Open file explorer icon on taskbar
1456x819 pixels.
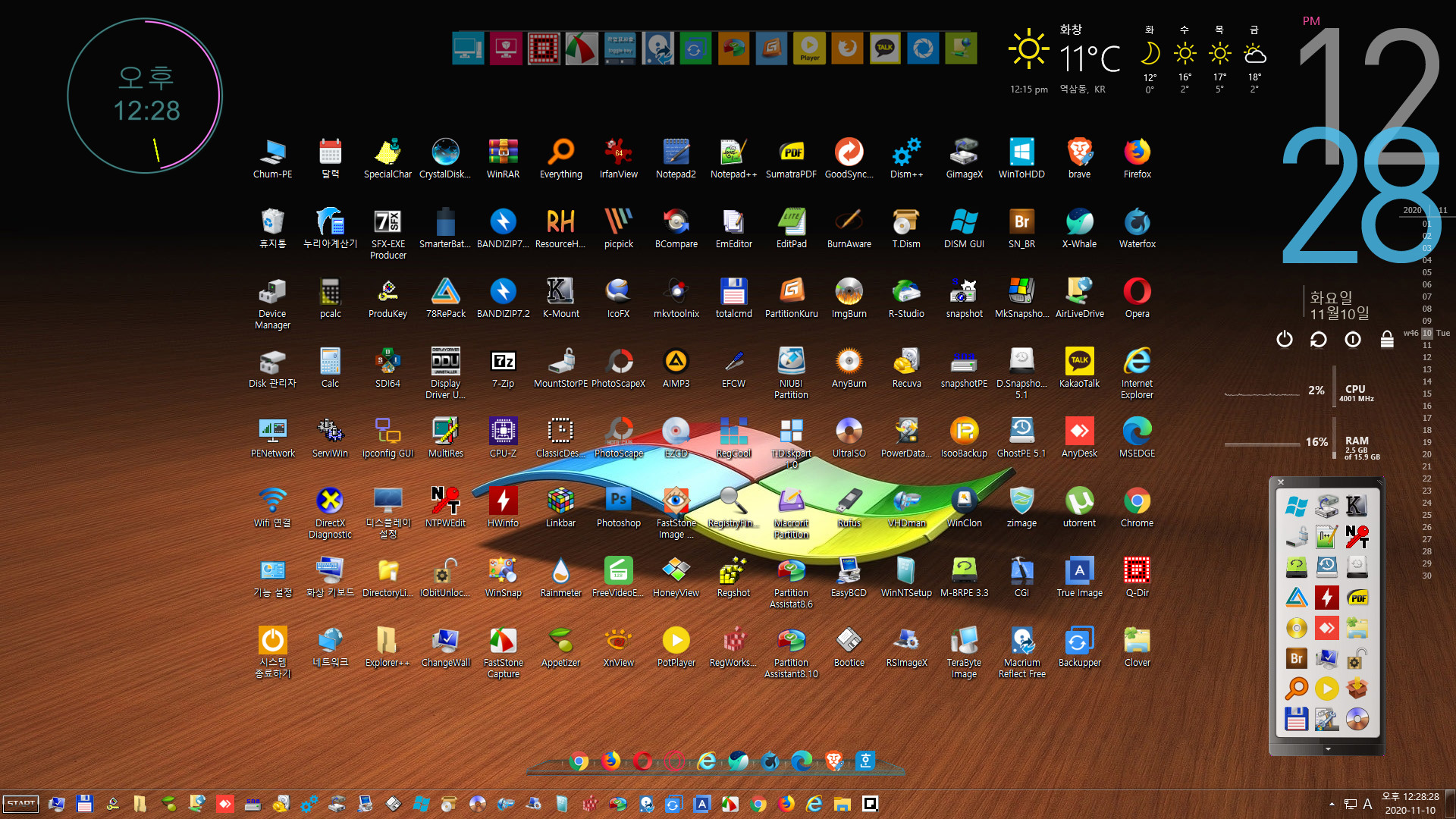point(842,804)
